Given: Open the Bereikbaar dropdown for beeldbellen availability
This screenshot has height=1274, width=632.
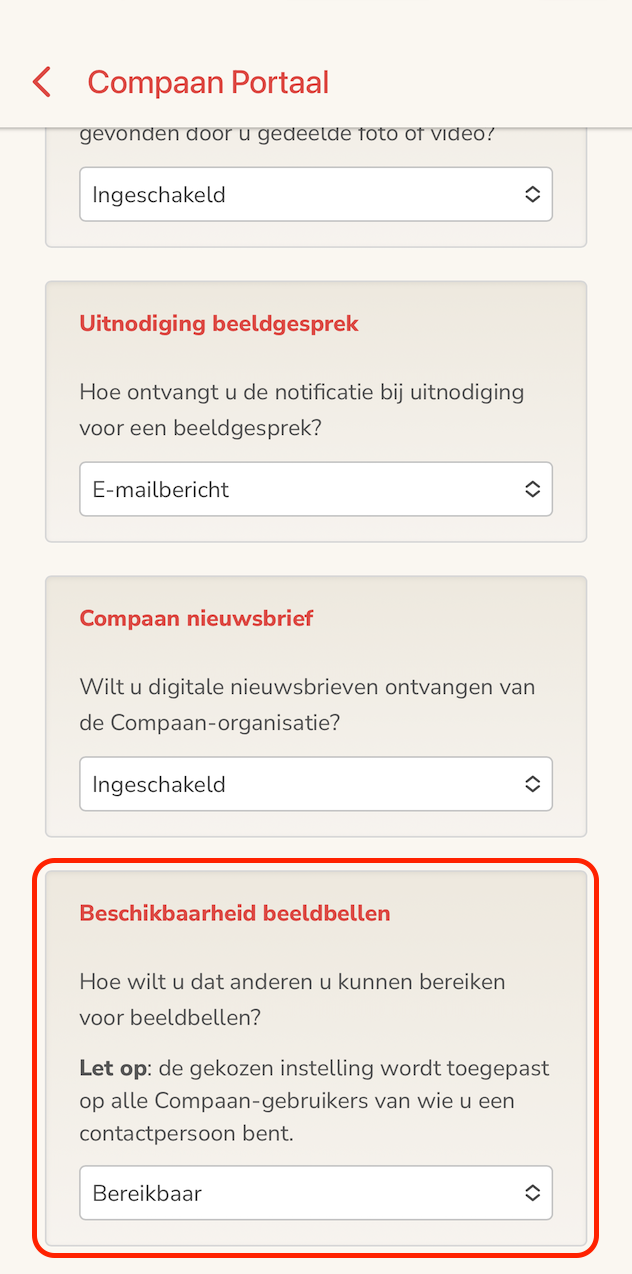Looking at the screenshot, I should [315, 1193].
